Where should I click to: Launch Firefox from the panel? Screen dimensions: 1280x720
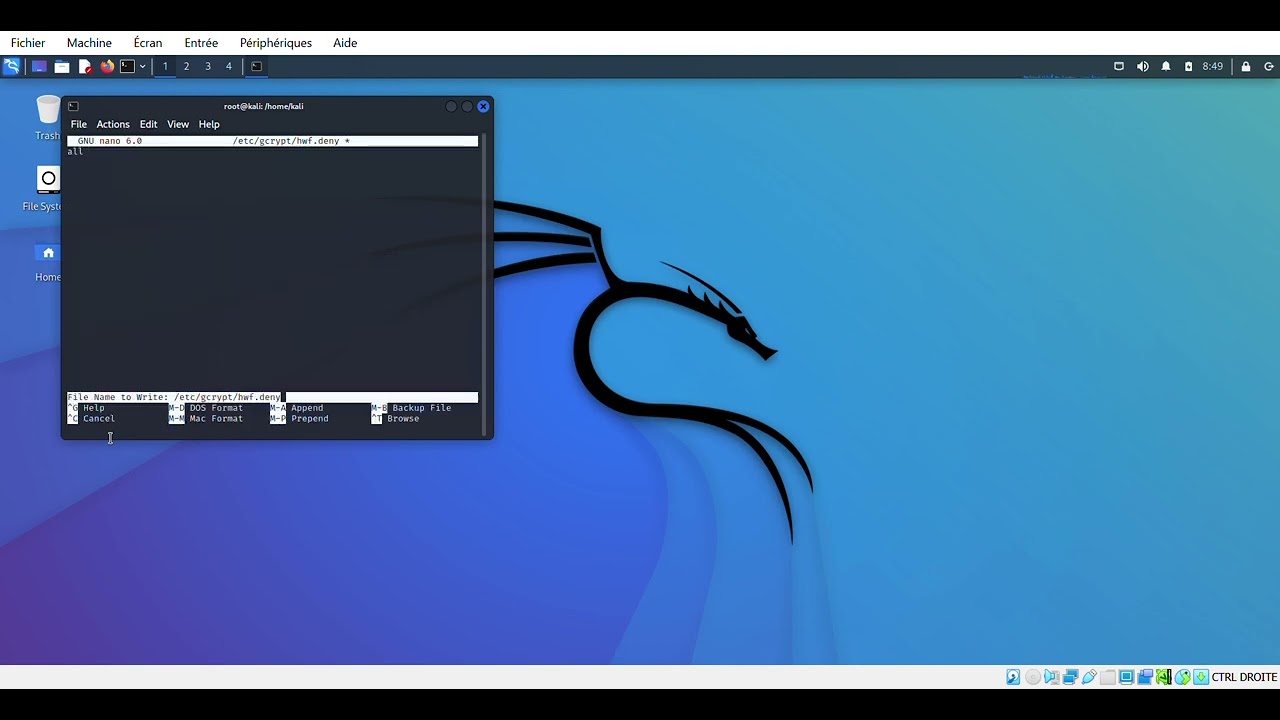[107, 66]
